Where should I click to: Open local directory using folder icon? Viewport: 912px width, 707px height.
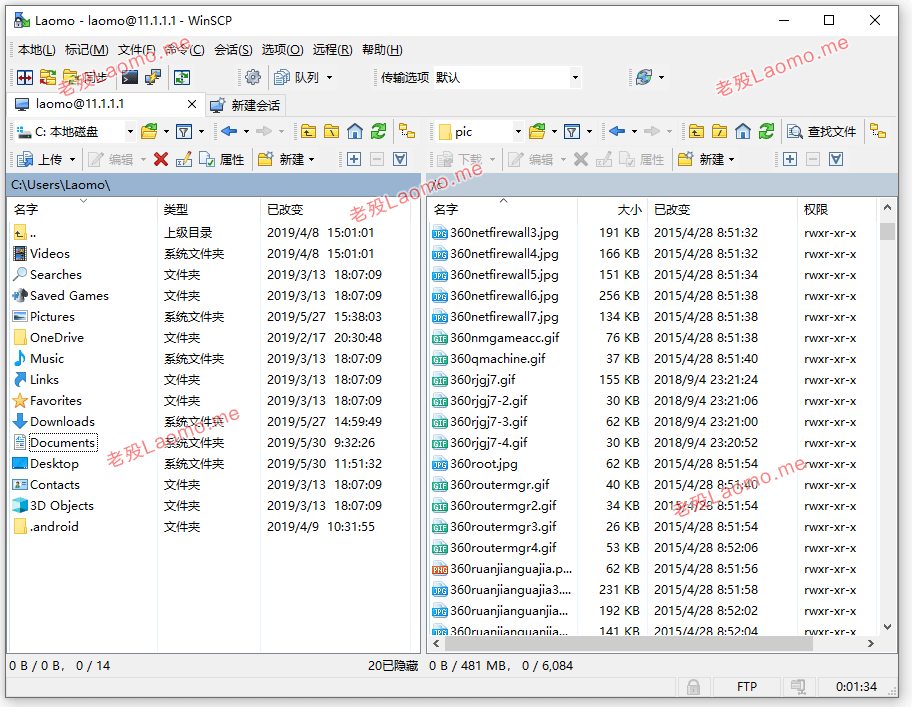point(149,132)
